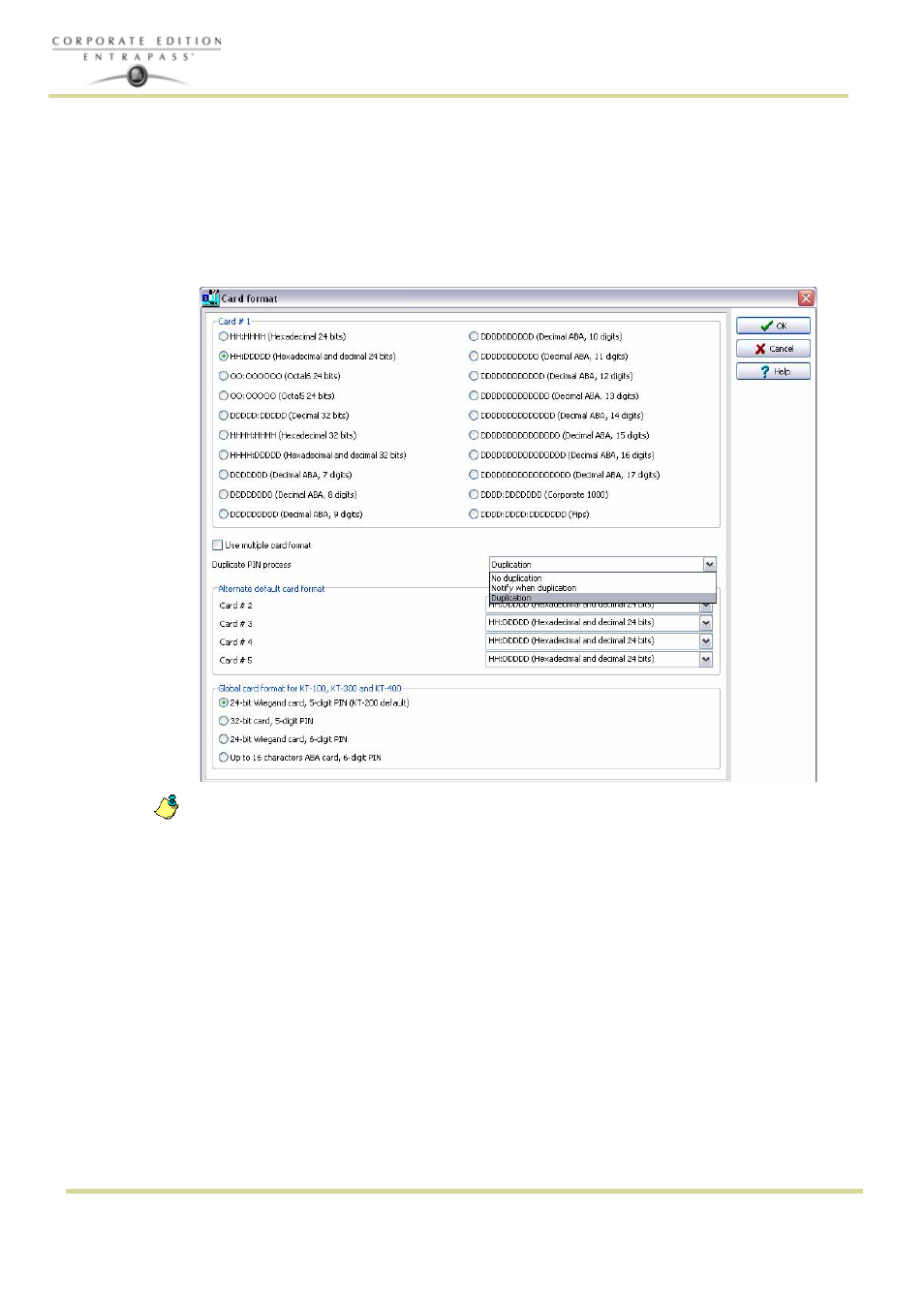Click the Cancel button
This screenshot has height=1308, width=924.
(x=773, y=349)
